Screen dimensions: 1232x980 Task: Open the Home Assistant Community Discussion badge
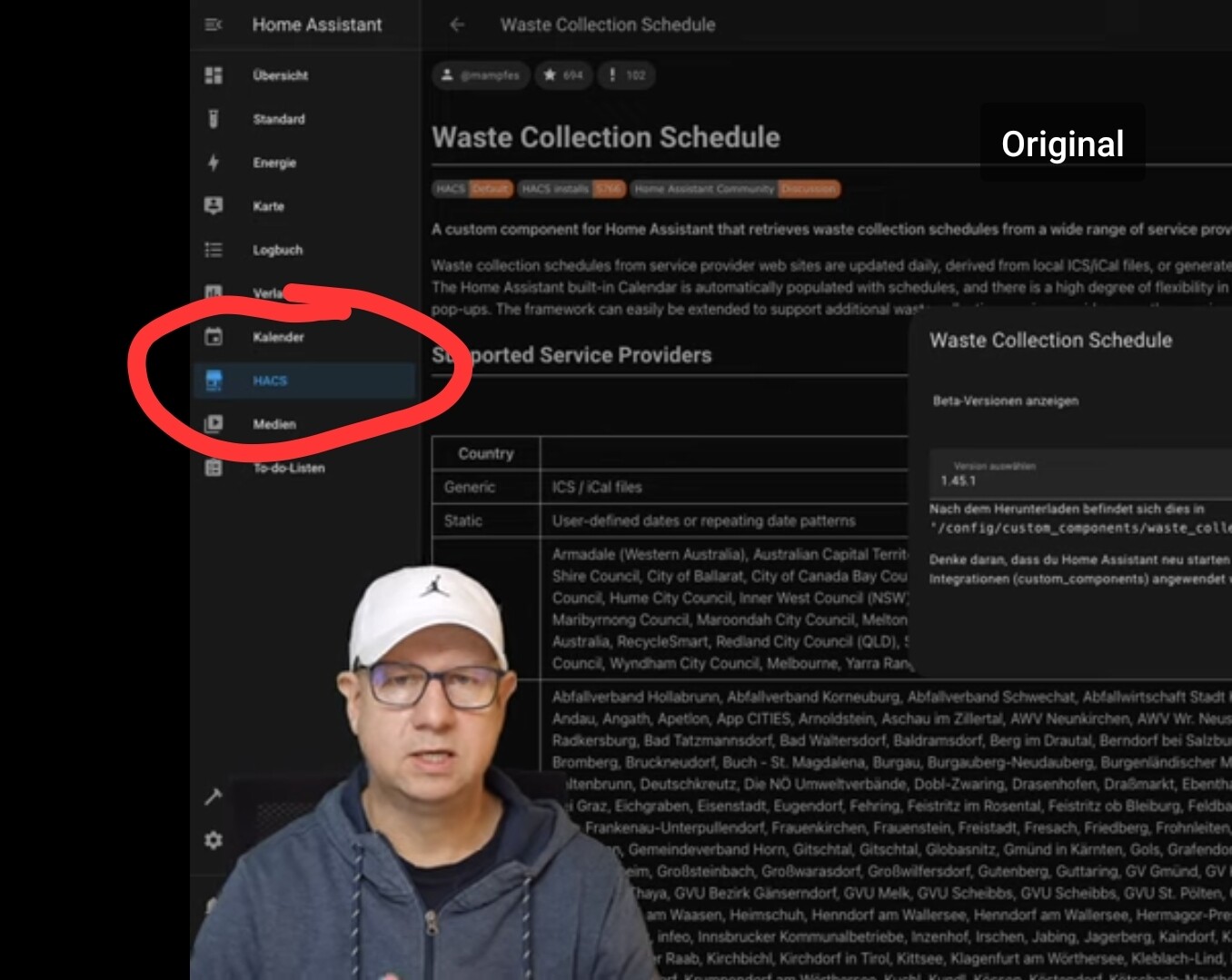click(x=735, y=189)
